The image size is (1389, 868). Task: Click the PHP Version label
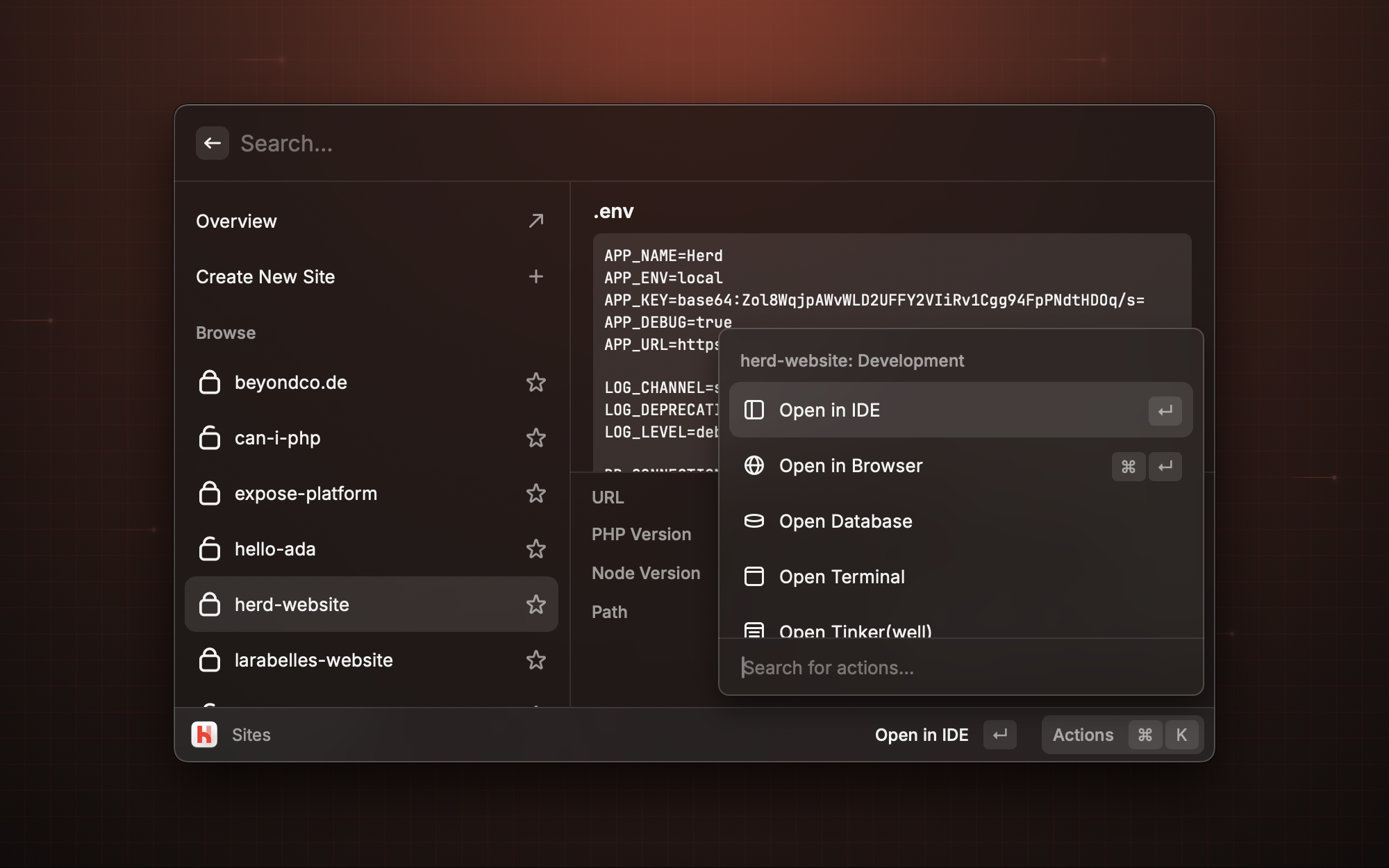point(641,534)
